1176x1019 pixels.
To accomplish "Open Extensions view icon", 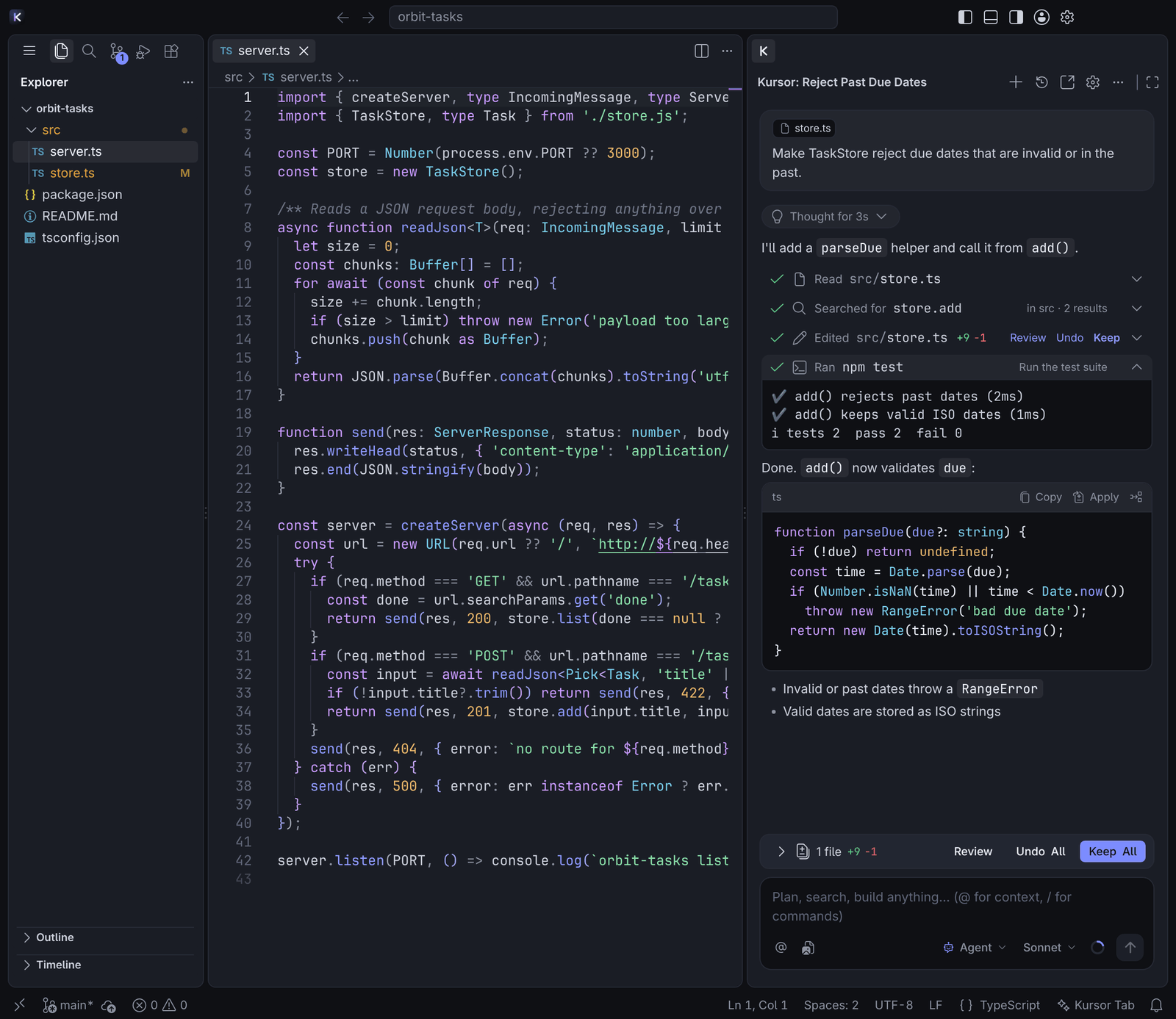I will (171, 51).
